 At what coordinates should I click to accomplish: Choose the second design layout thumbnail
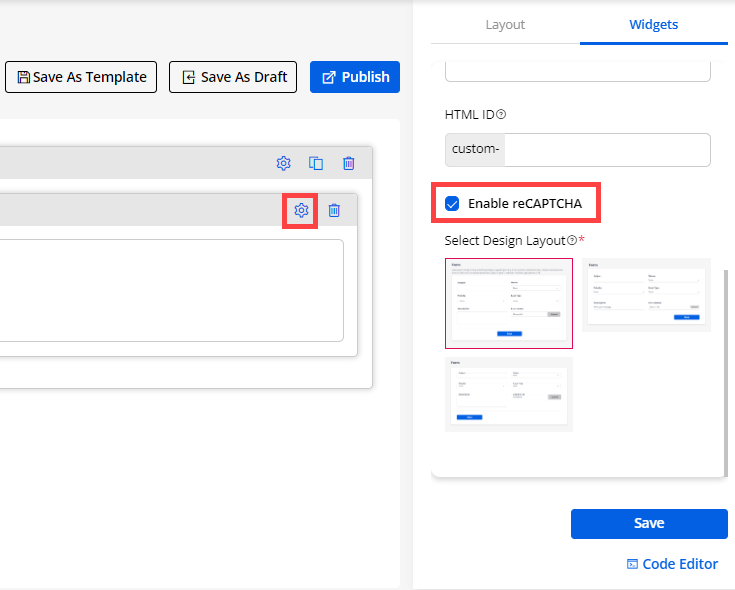click(x=646, y=295)
